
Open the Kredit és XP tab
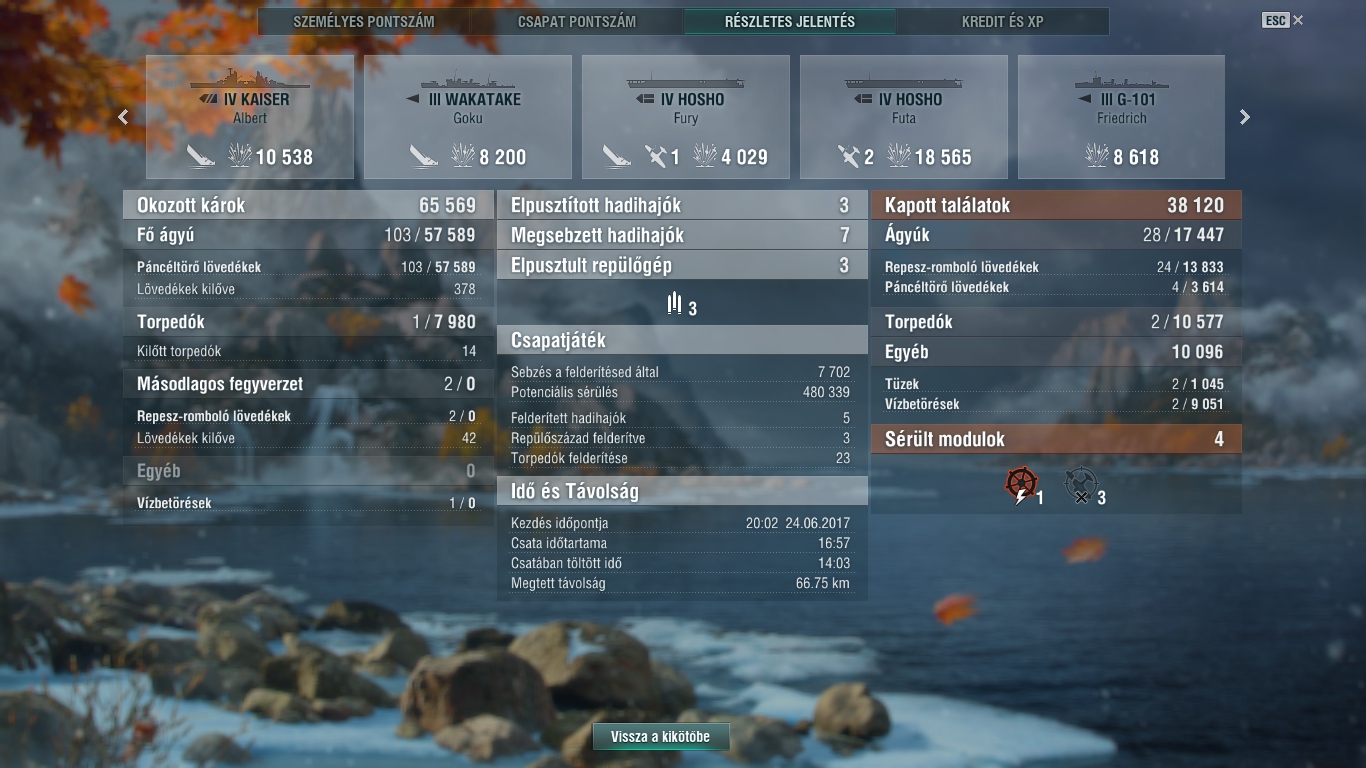click(x=1003, y=21)
